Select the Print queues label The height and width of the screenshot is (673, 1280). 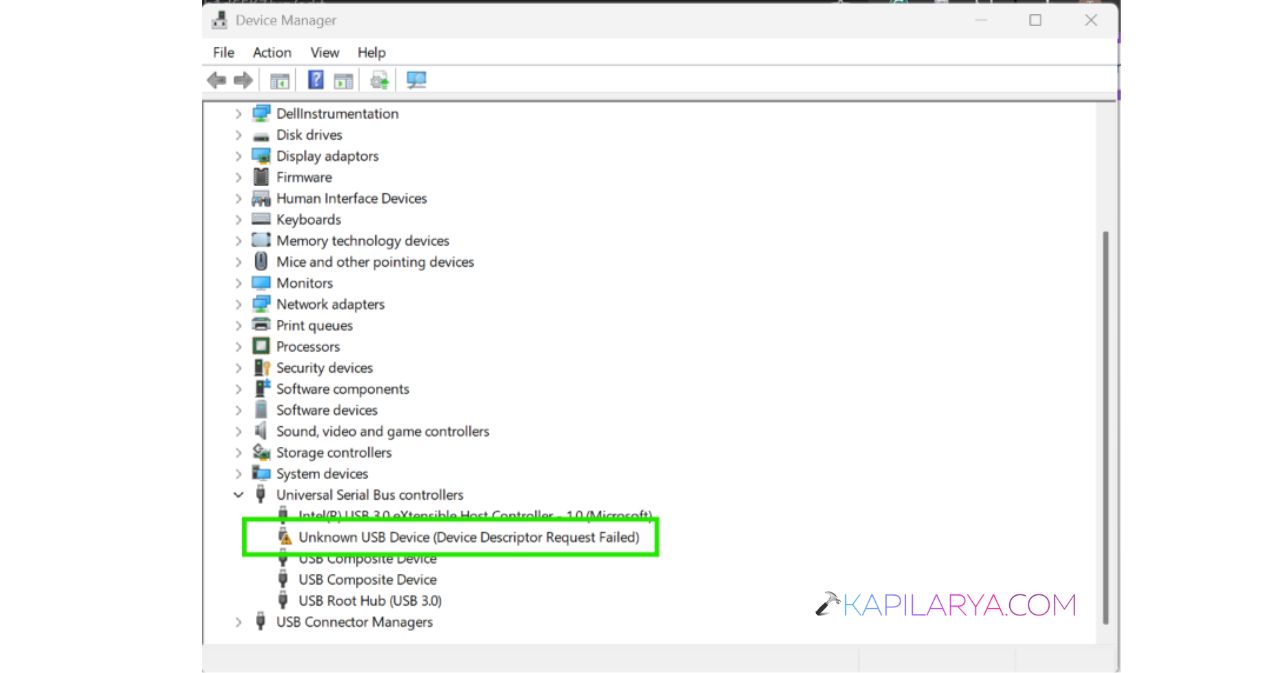(x=315, y=325)
